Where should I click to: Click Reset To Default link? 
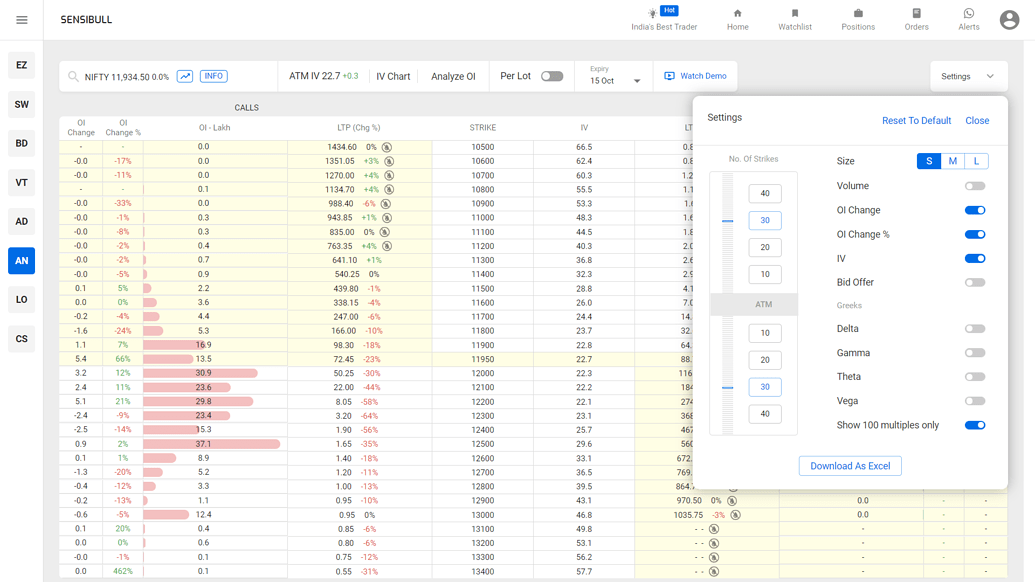tap(916, 120)
